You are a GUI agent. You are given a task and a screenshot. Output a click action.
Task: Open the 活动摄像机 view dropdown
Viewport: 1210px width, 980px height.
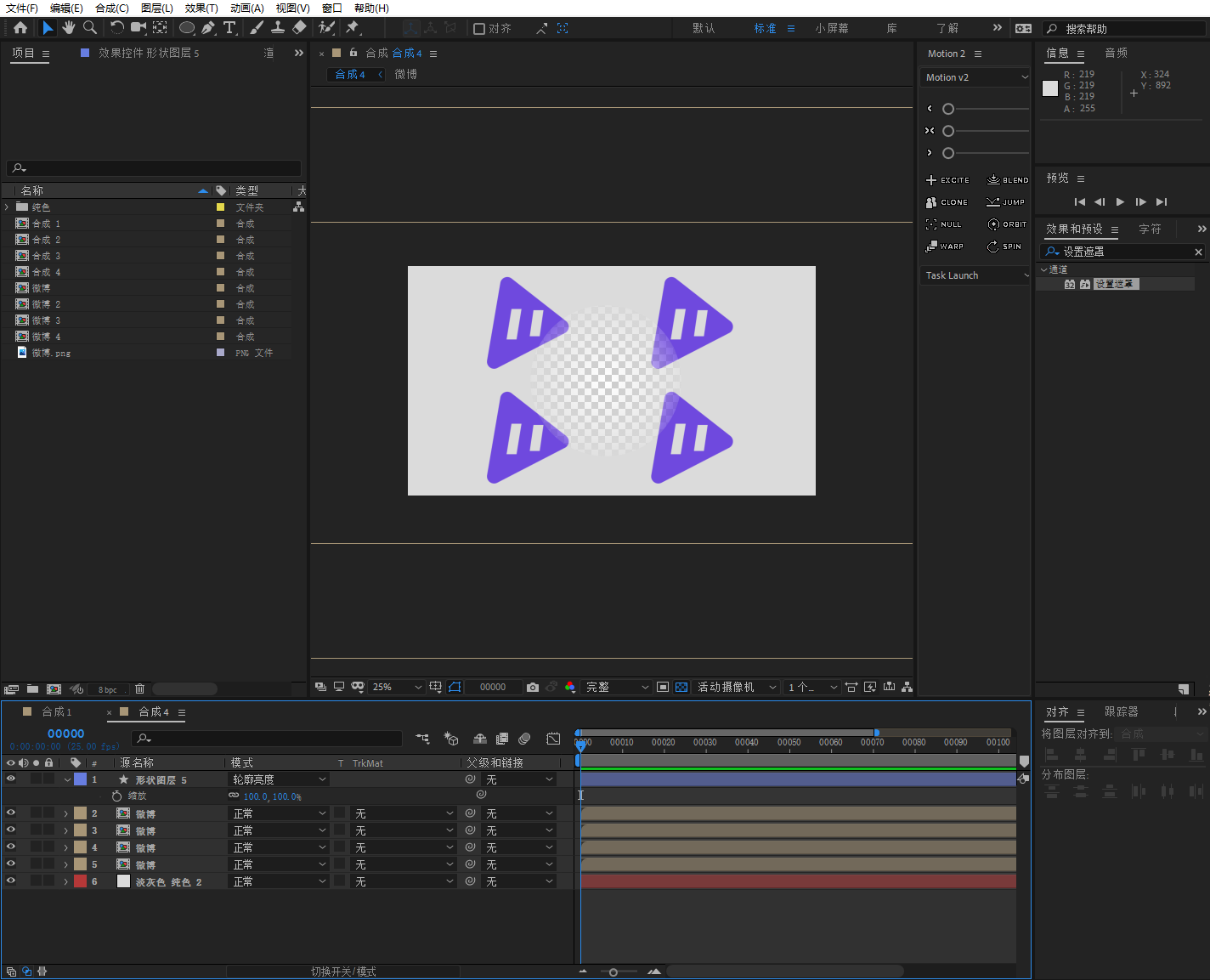[x=738, y=687]
